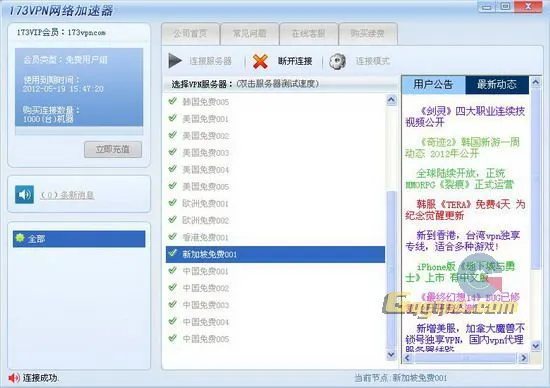This screenshot has height=388, width=550.
Task: Open the 新增美服,加拿大魔兽 news link
Action: (465, 338)
